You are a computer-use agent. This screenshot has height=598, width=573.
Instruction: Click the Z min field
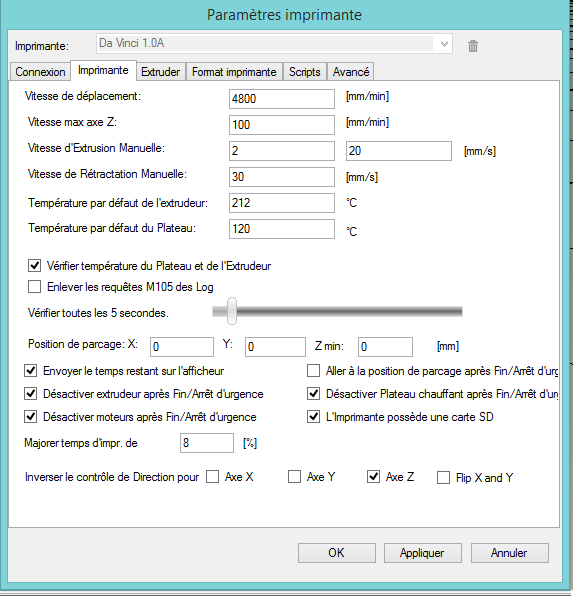pyautogui.click(x=385, y=347)
